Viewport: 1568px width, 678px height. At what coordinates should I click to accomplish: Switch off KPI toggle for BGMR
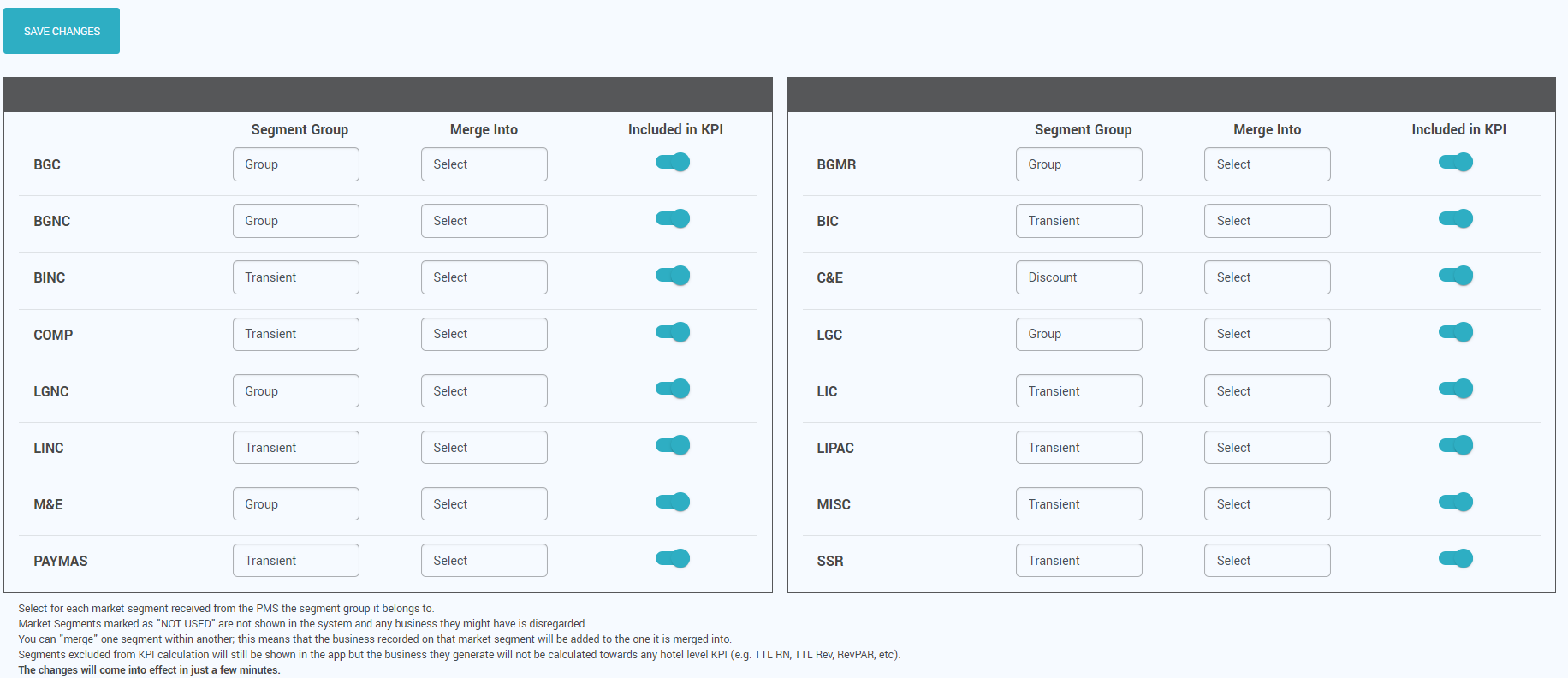coord(1456,163)
